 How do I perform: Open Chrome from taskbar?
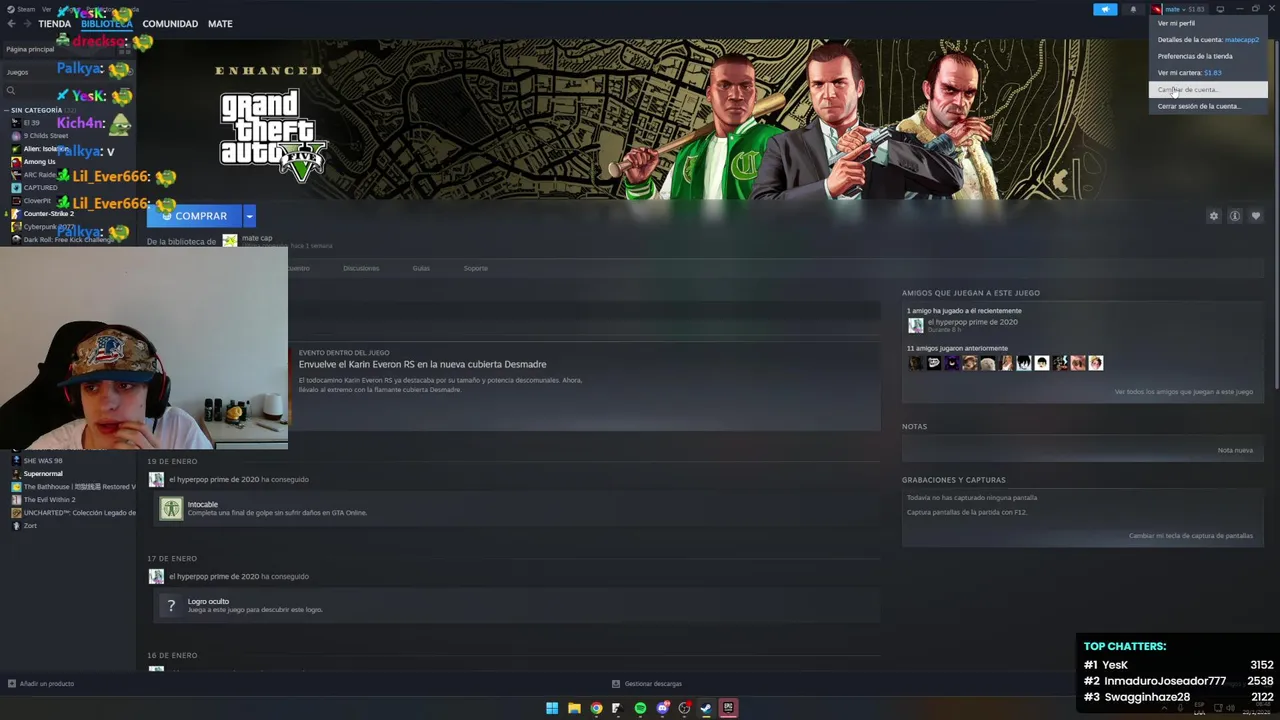596,708
